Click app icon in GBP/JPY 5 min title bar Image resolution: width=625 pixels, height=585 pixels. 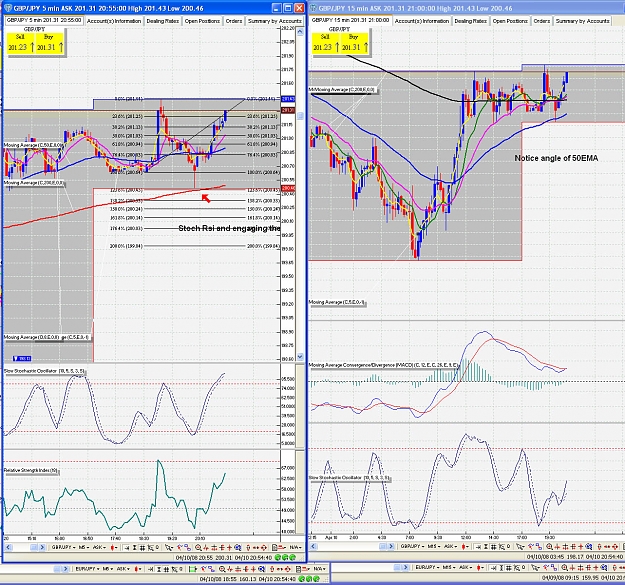pos(8,8)
